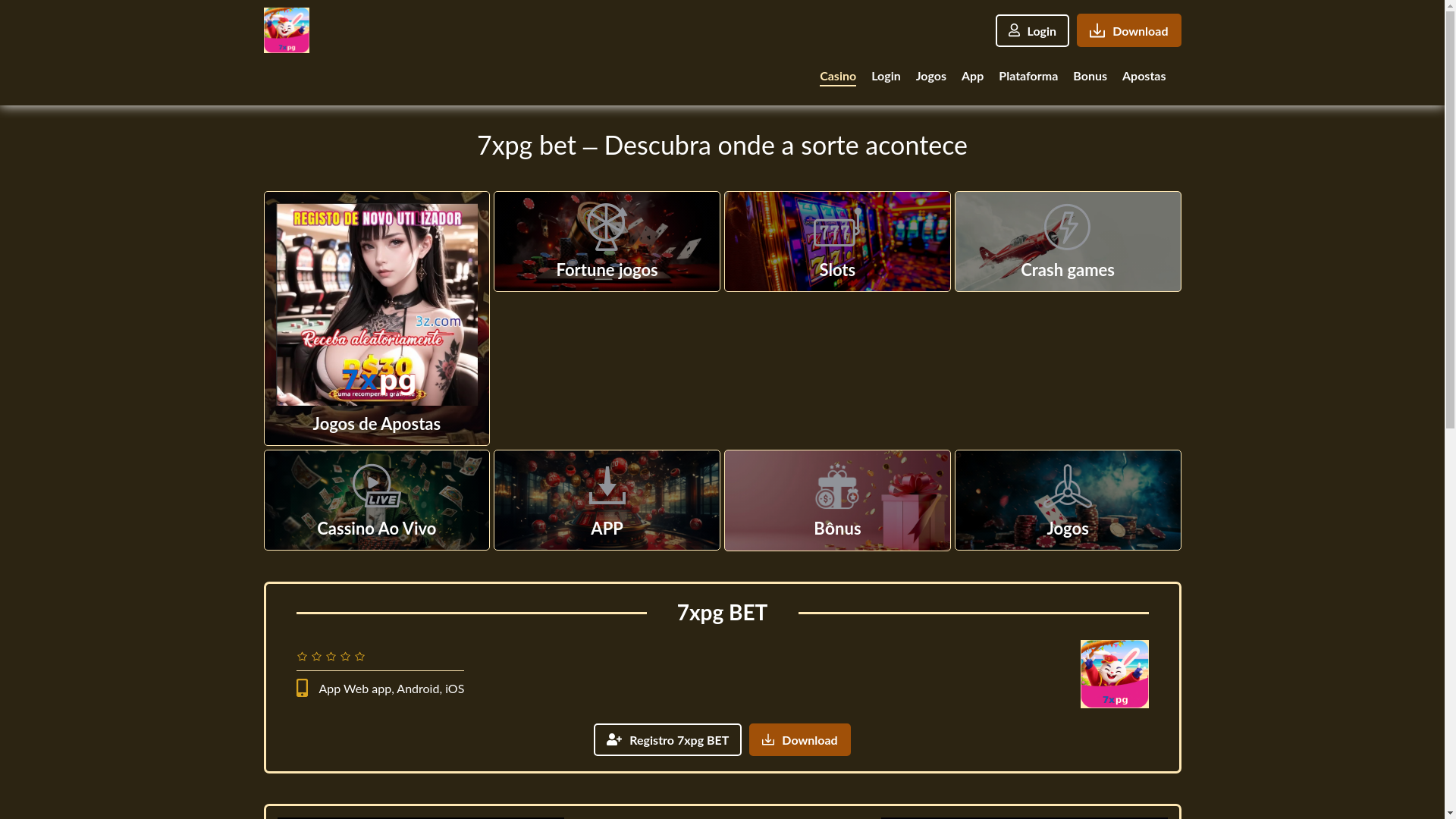
Task: Click the new user registration promo banner
Action: click(377, 304)
